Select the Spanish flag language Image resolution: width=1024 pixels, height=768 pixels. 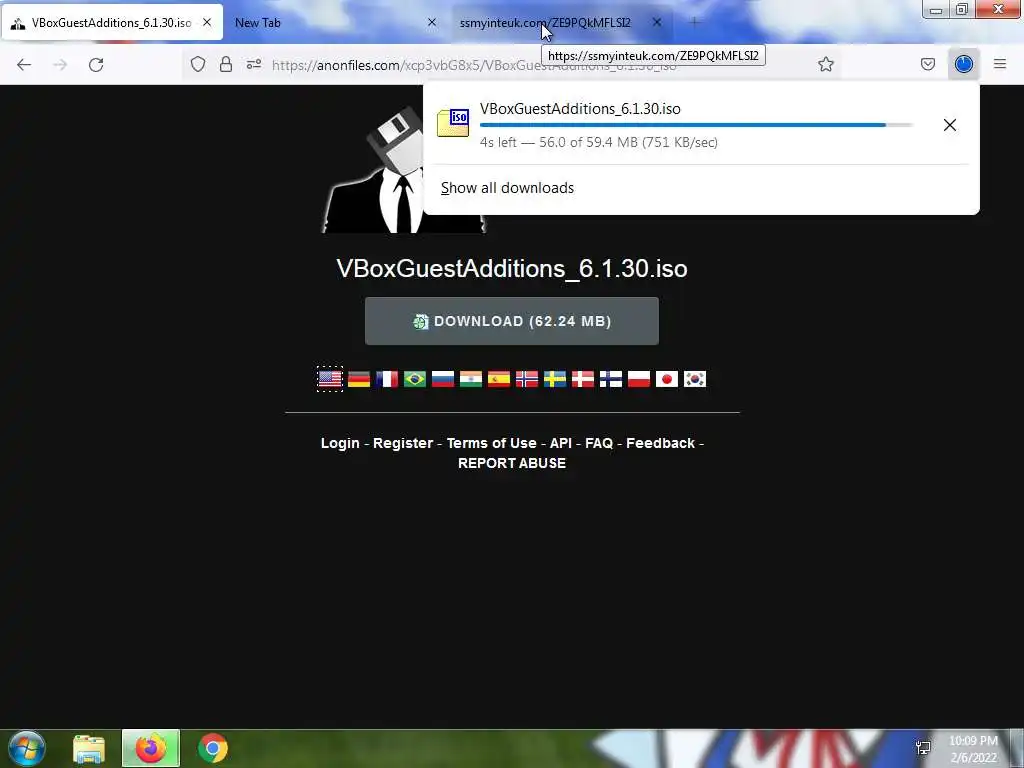(499, 379)
